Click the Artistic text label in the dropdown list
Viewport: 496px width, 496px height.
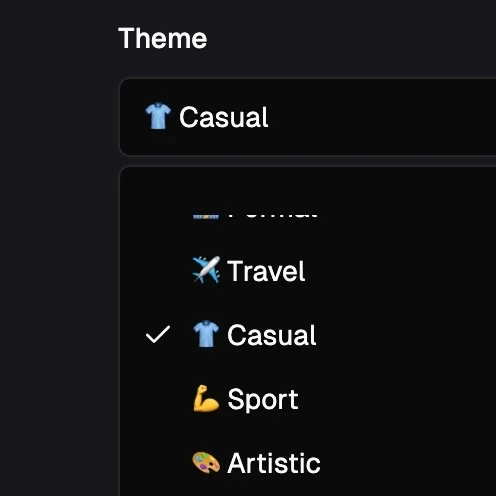pyautogui.click(x=274, y=463)
